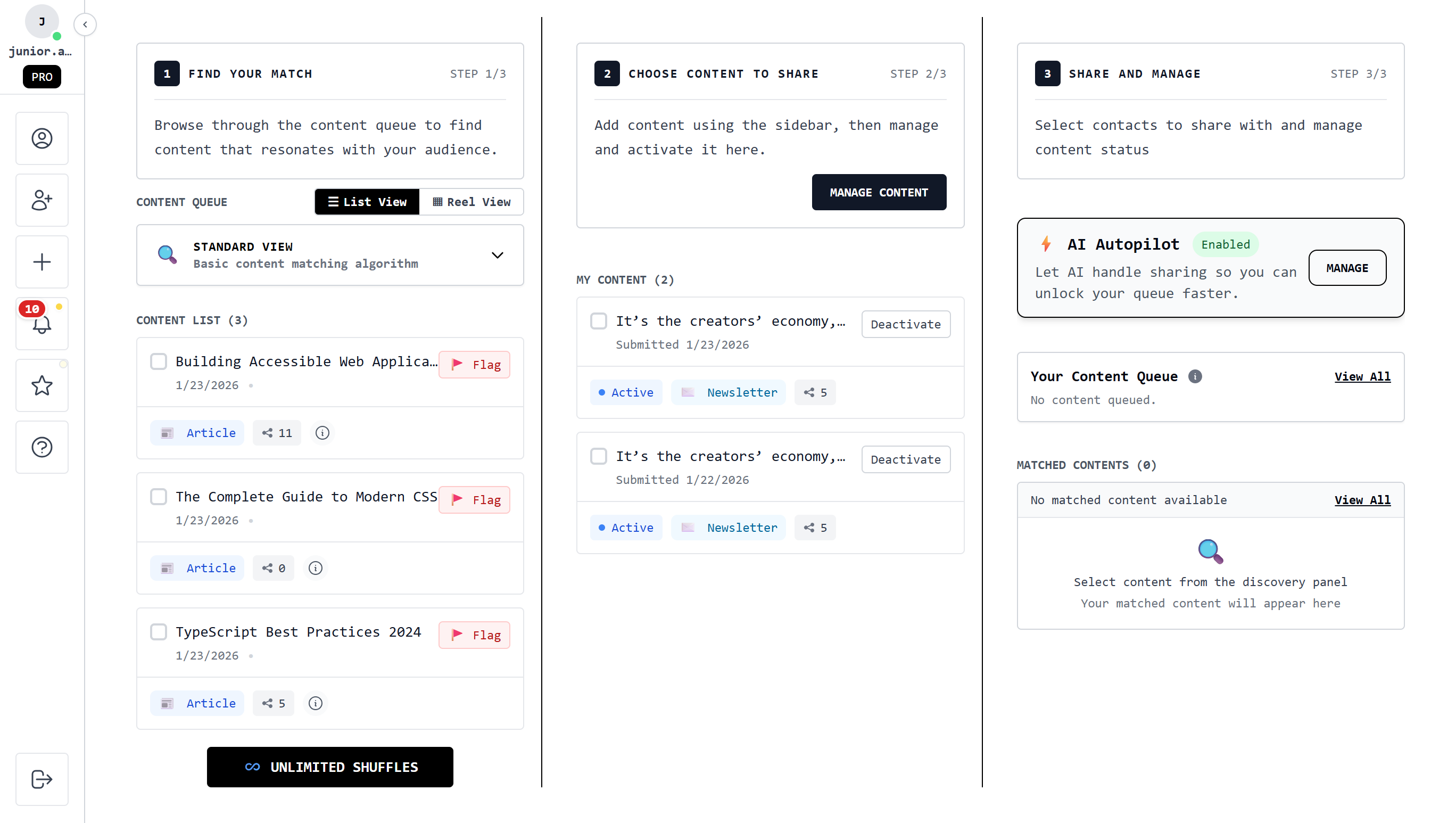Expand the Standard View dropdown
The height and width of the screenshot is (823, 1456).
(498, 256)
